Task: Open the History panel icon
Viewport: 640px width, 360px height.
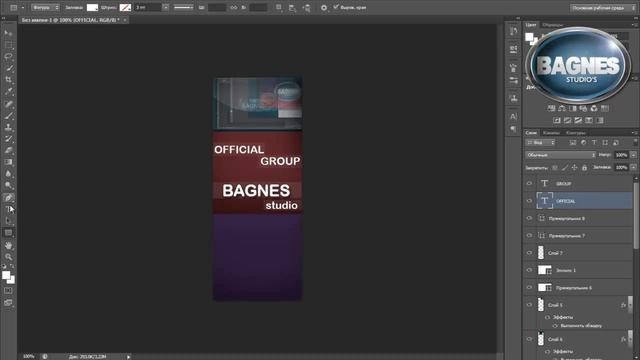Action: tap(513, 31)
